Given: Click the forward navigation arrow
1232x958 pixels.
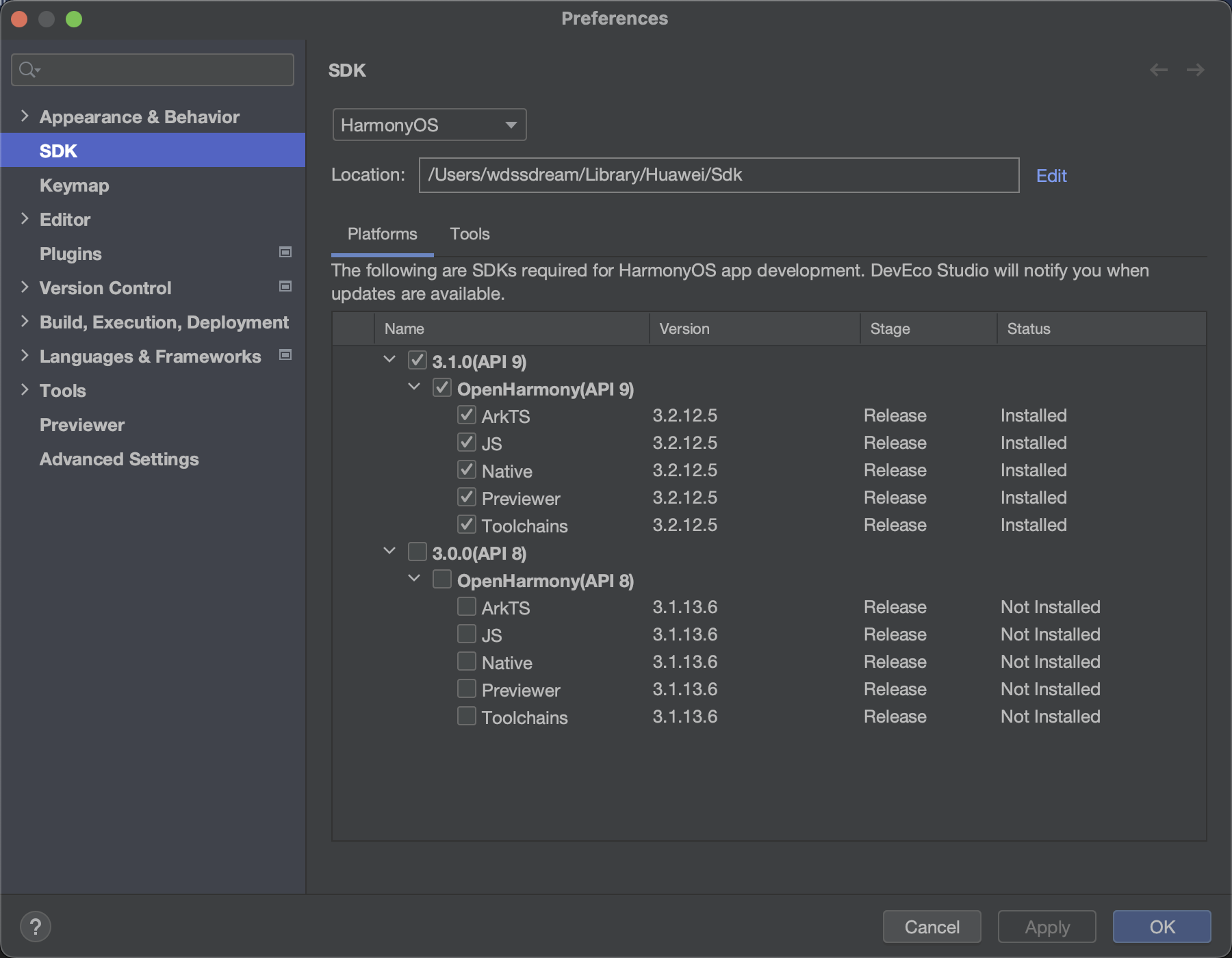Looking at the screenshot, I should coord(1196,70).
